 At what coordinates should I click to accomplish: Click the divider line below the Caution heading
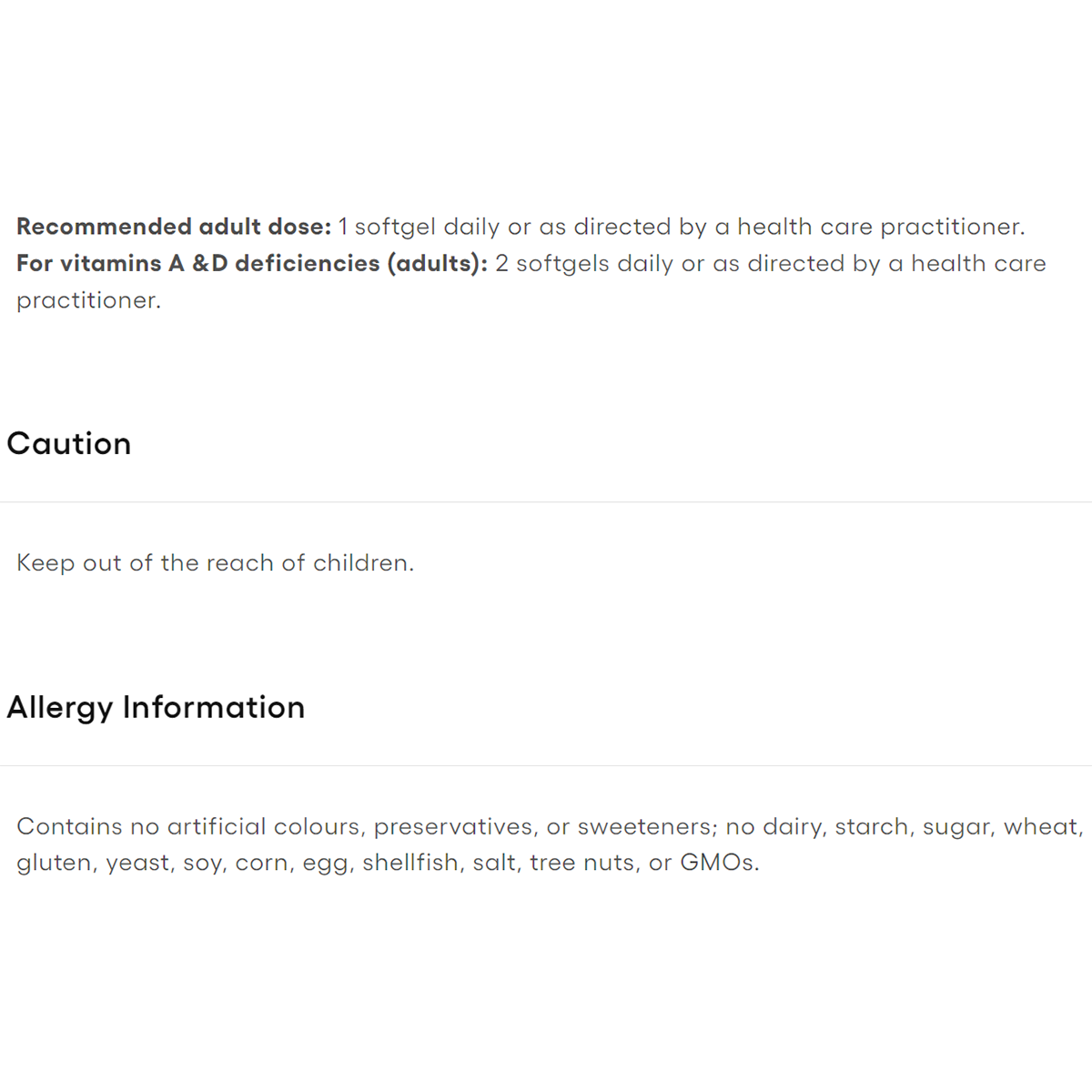[x=546, y=502]
